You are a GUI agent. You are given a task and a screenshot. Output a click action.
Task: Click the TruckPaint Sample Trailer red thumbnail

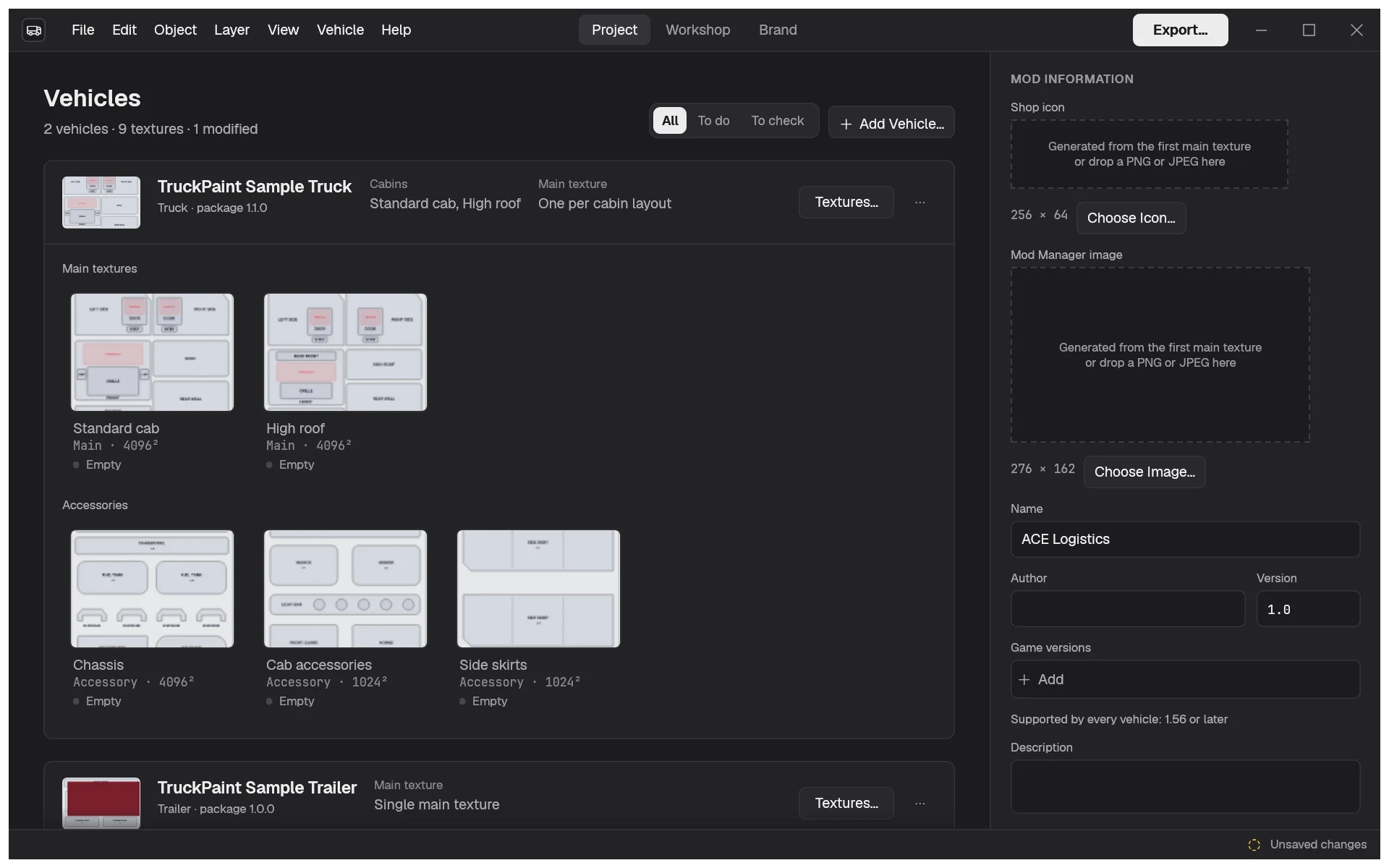(101, 803)
